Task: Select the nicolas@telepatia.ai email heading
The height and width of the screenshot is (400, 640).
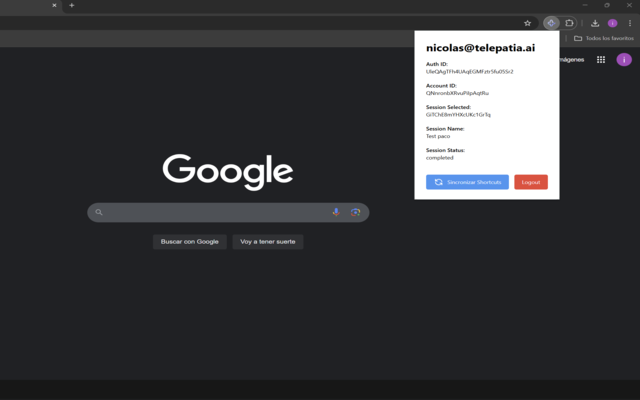Action: (480, 48)
